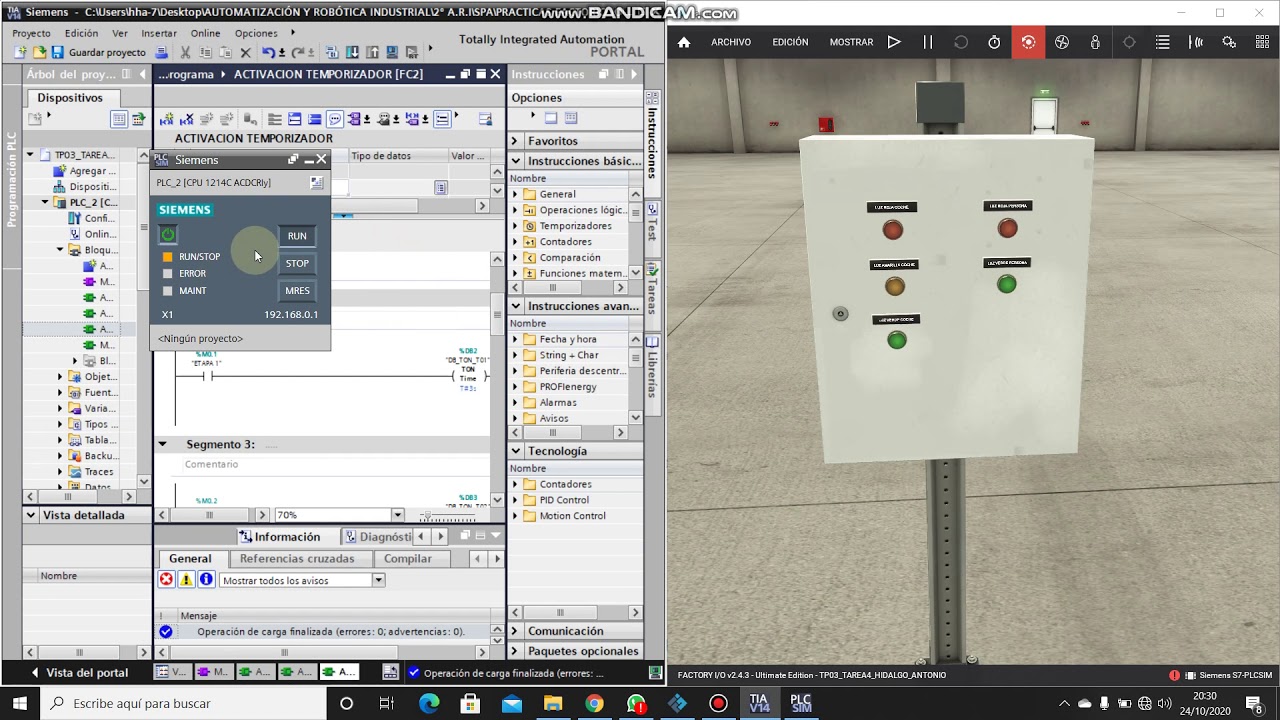The height and width of the screenshot is (720, 1280).
Task: Expand the Temporizadores instructions folder
Action: coord(516,226)
